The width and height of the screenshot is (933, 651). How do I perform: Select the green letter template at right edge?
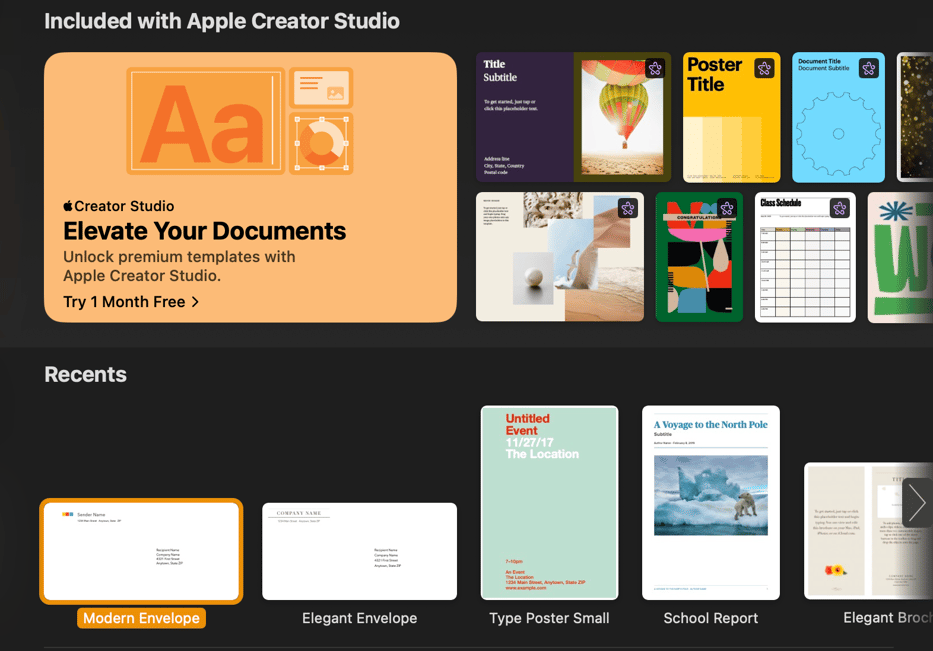tap(900, 256)
